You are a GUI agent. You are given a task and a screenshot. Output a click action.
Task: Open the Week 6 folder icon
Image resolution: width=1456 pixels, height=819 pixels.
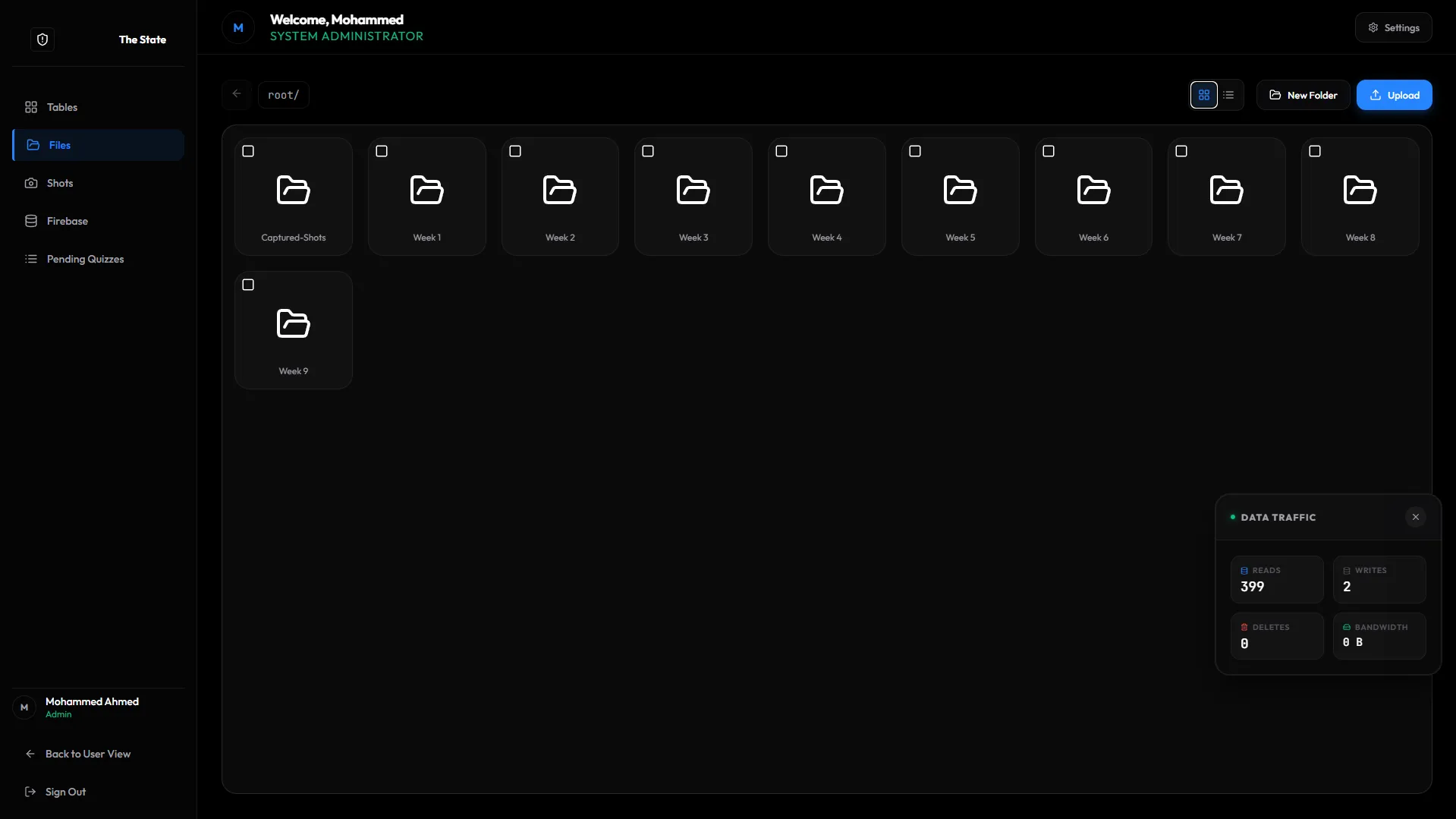point(1094,191)
